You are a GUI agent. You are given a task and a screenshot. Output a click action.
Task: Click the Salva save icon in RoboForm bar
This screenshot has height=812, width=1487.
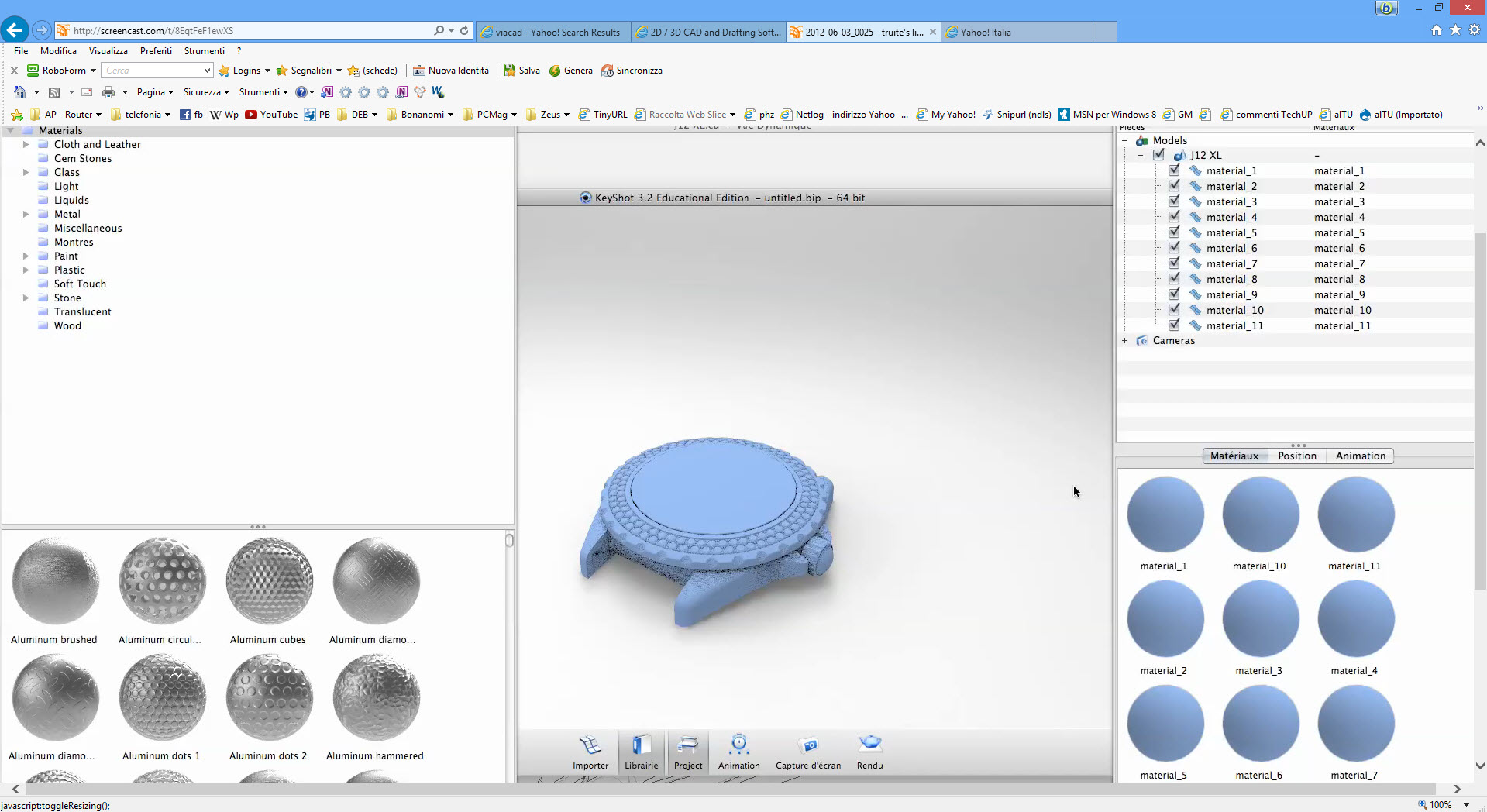[x=509, y=71]
